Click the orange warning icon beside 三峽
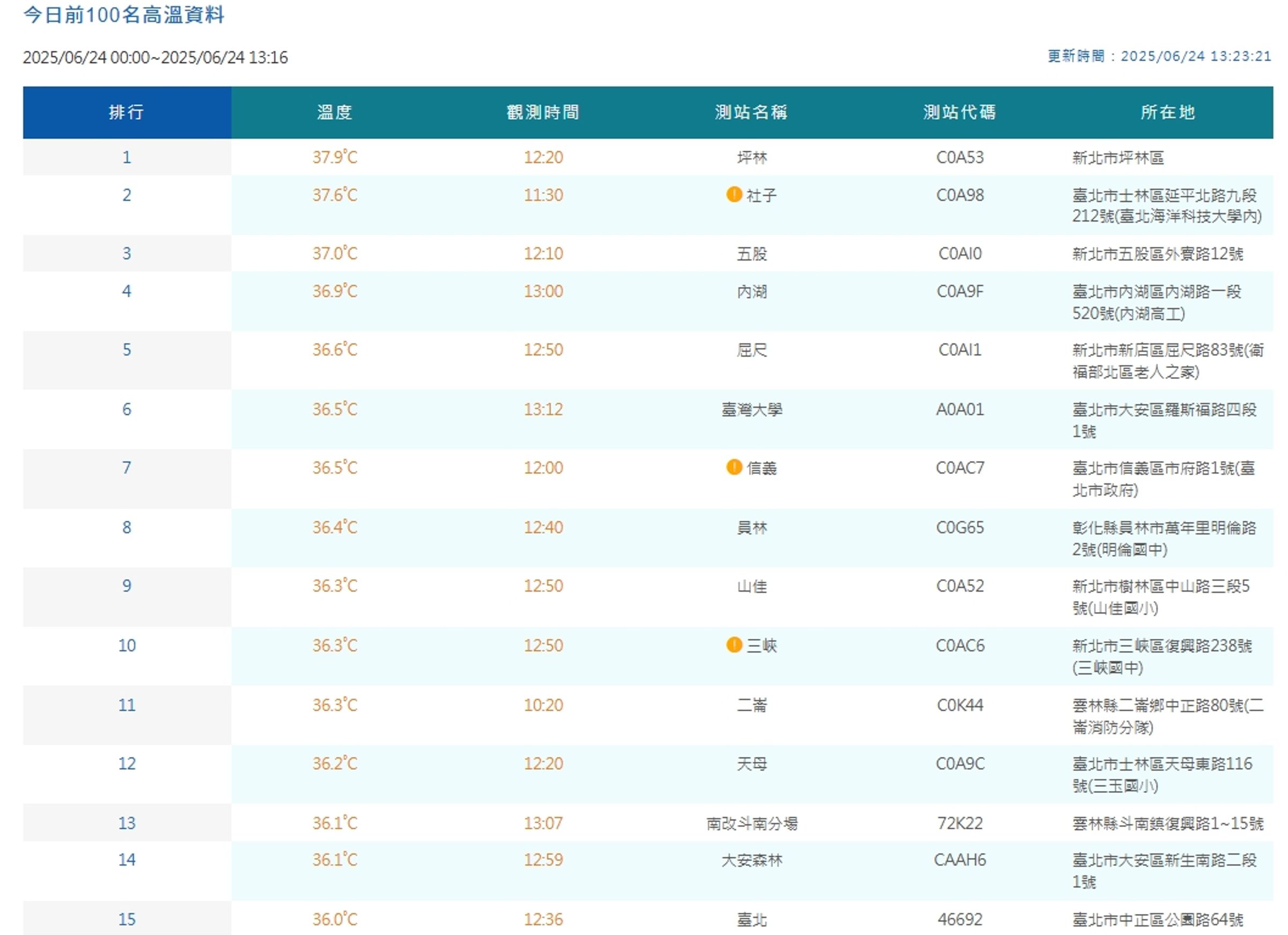 point(734,645)
